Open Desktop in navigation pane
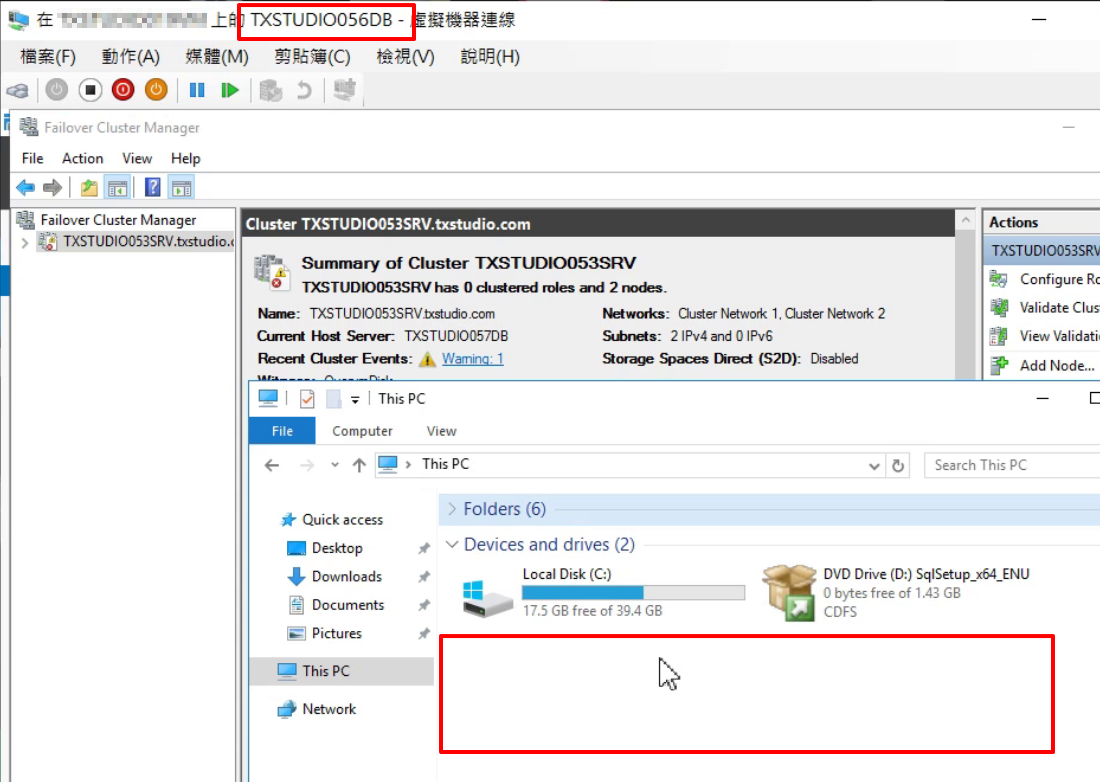Viewport: 1100px width, 782px height. pos(326,548)
